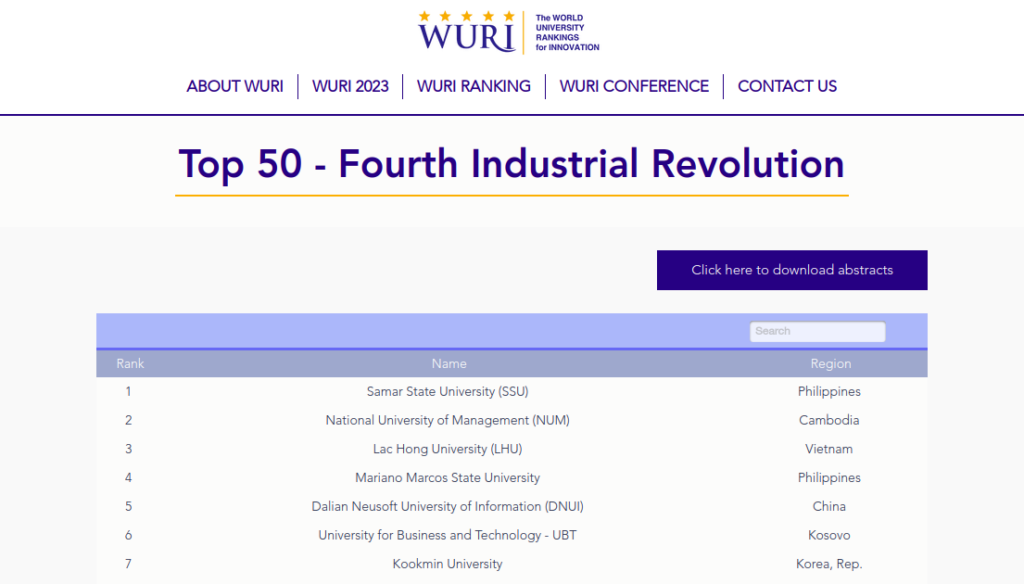
Task: Click the Cambodia region cell
Action: click(829, 420)
